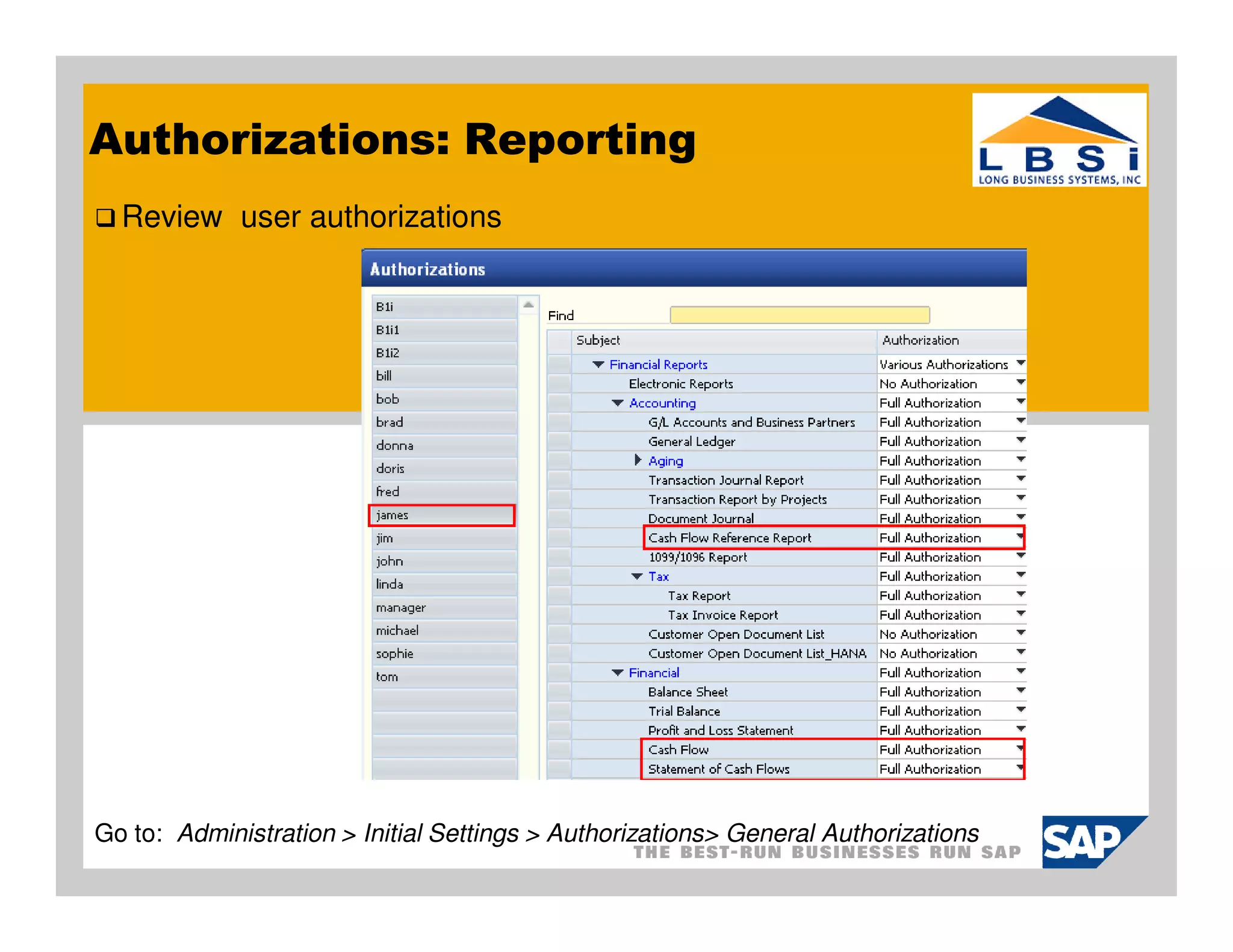Select the Tax Invoice Report row
Screen dimensions: 1233x952
tap(723, 615)
